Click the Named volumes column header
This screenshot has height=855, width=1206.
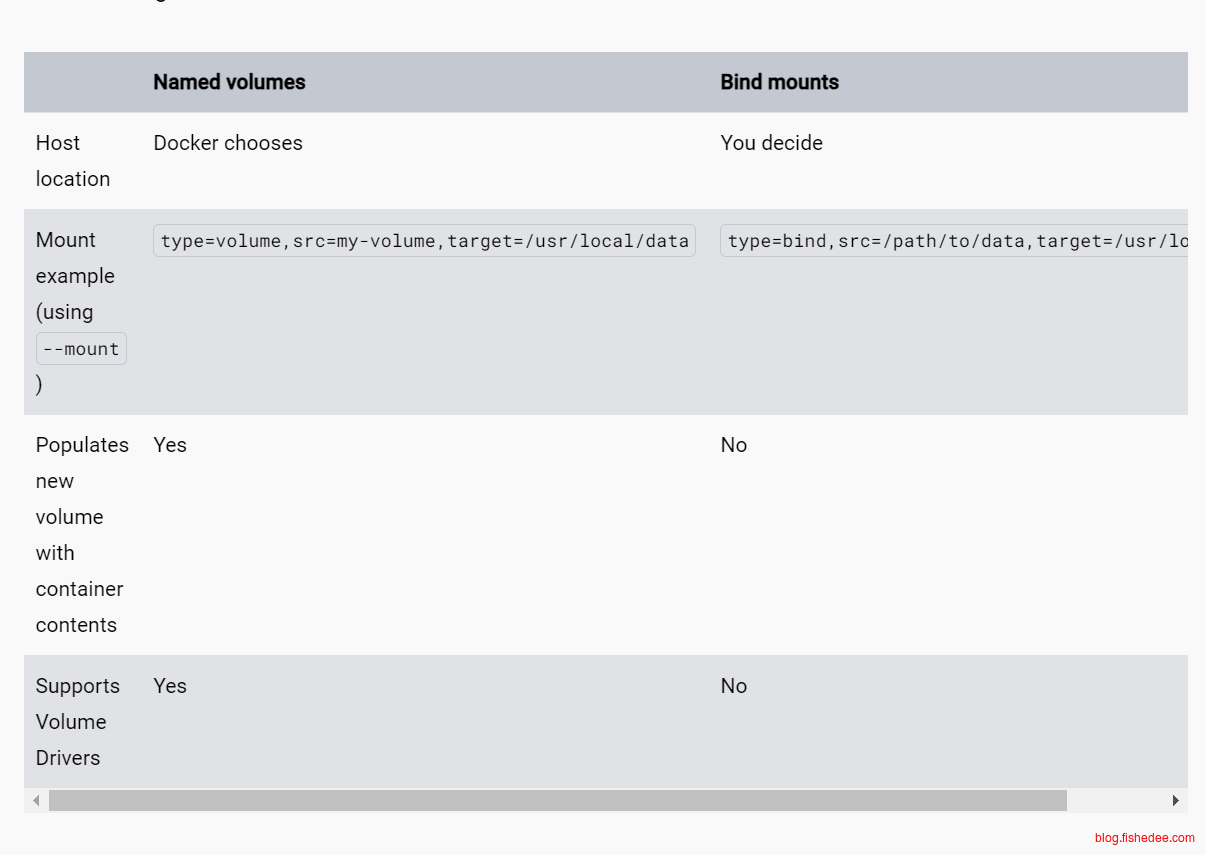tap(229, 82)
